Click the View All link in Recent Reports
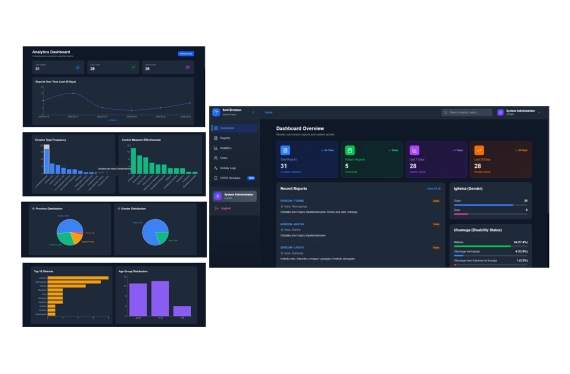This screenshot has width=570, height=374. click(434, 189)
